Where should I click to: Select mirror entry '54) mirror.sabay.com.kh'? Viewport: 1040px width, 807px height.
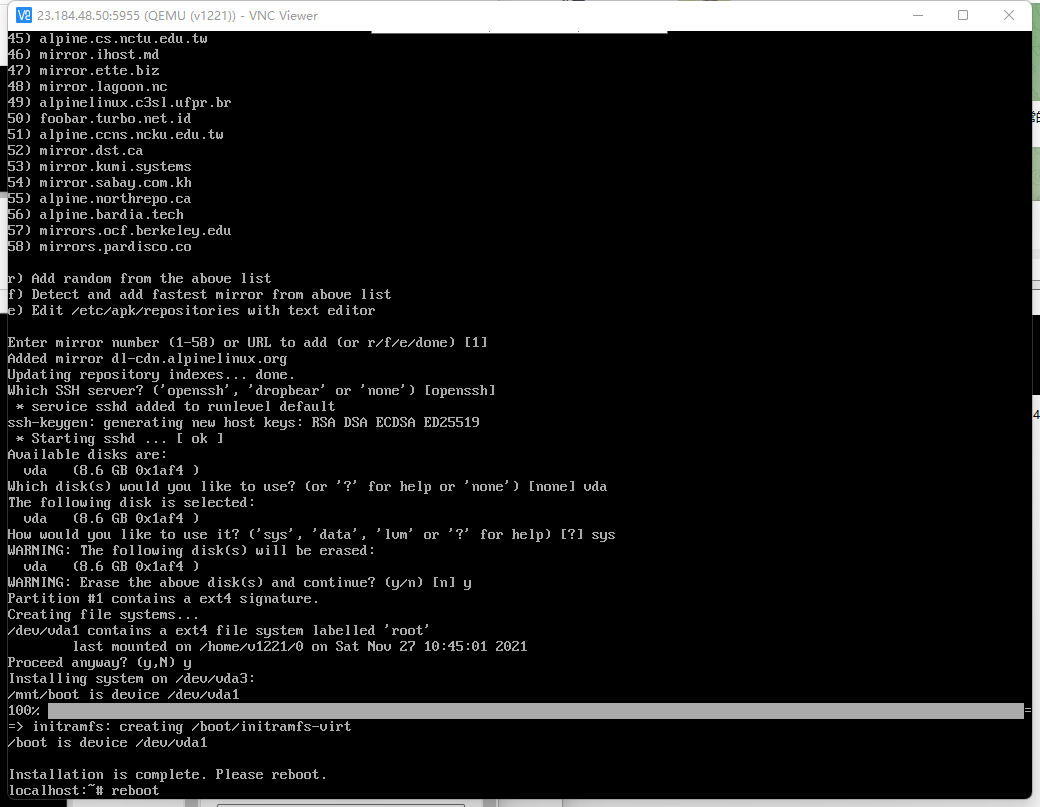click(x=99, y=182)
